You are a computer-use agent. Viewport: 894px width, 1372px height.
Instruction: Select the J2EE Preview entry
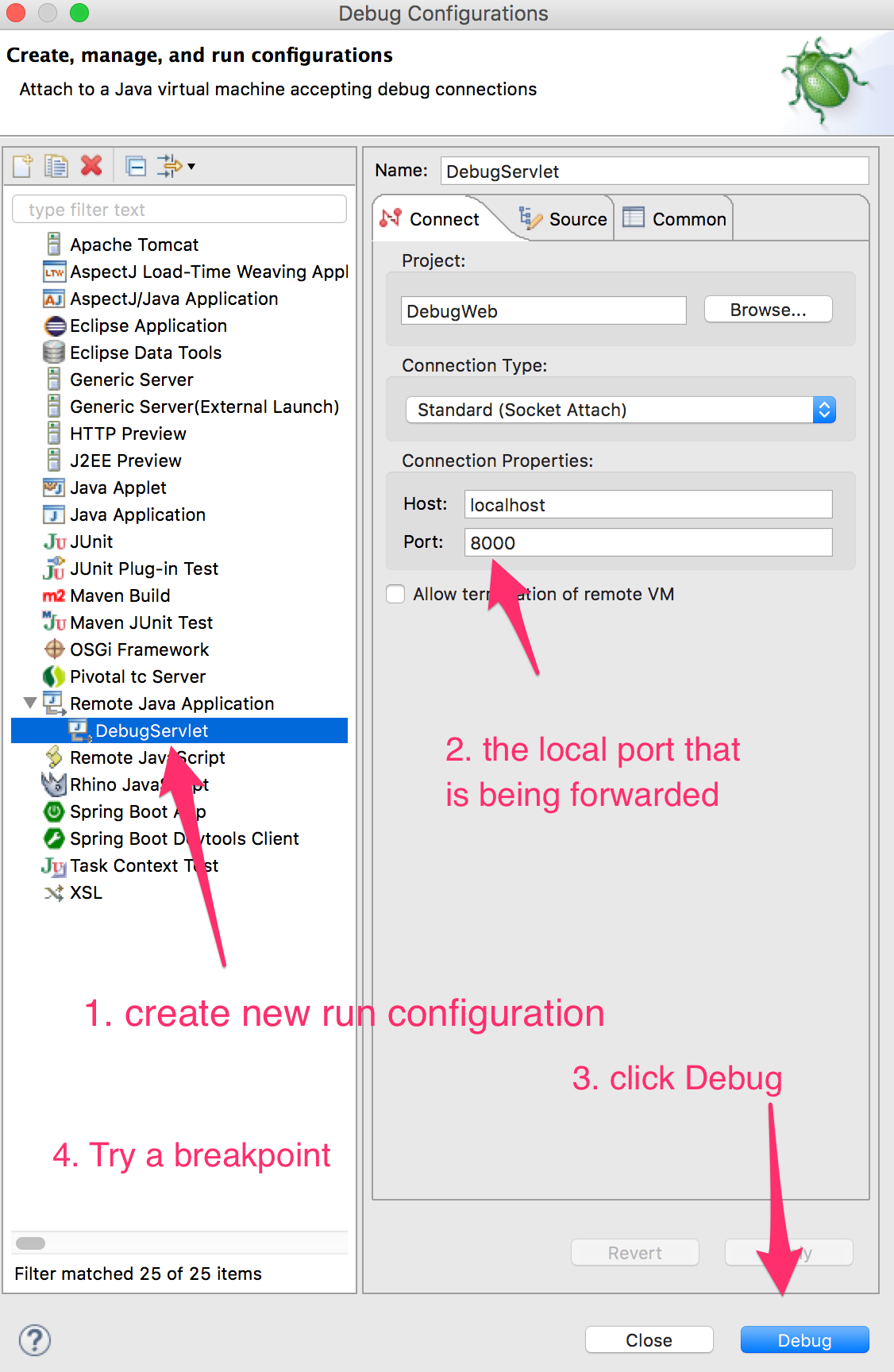pos(113,461)
